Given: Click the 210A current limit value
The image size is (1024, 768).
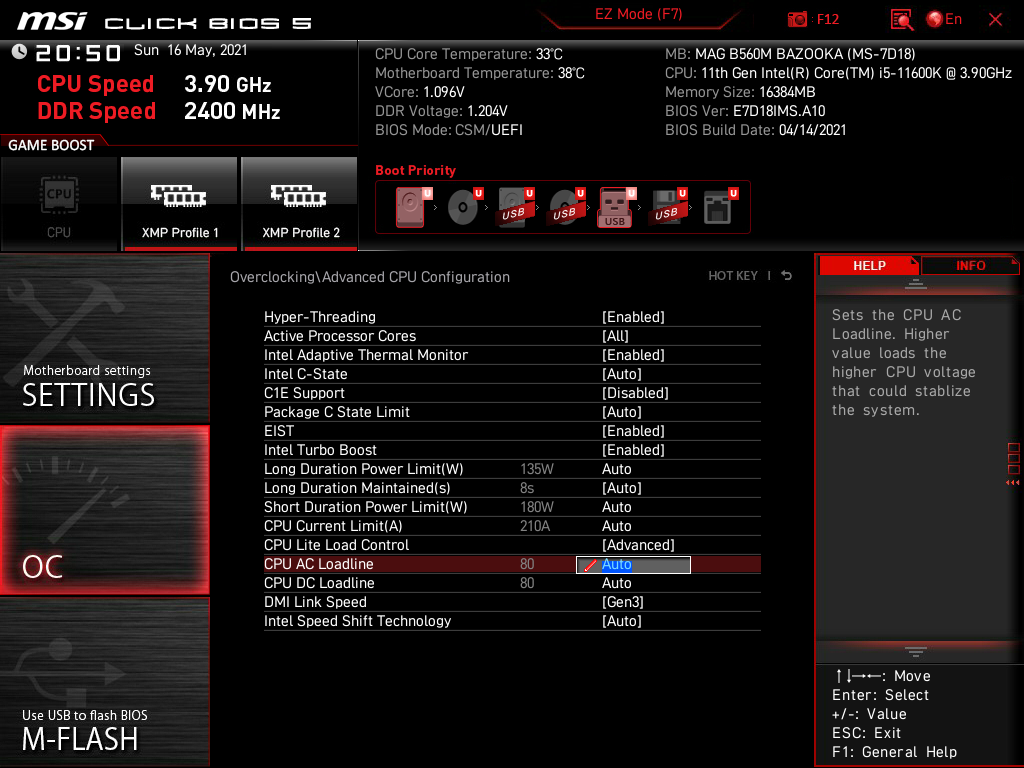Looking at the screenshot, I should click(535, 526).
